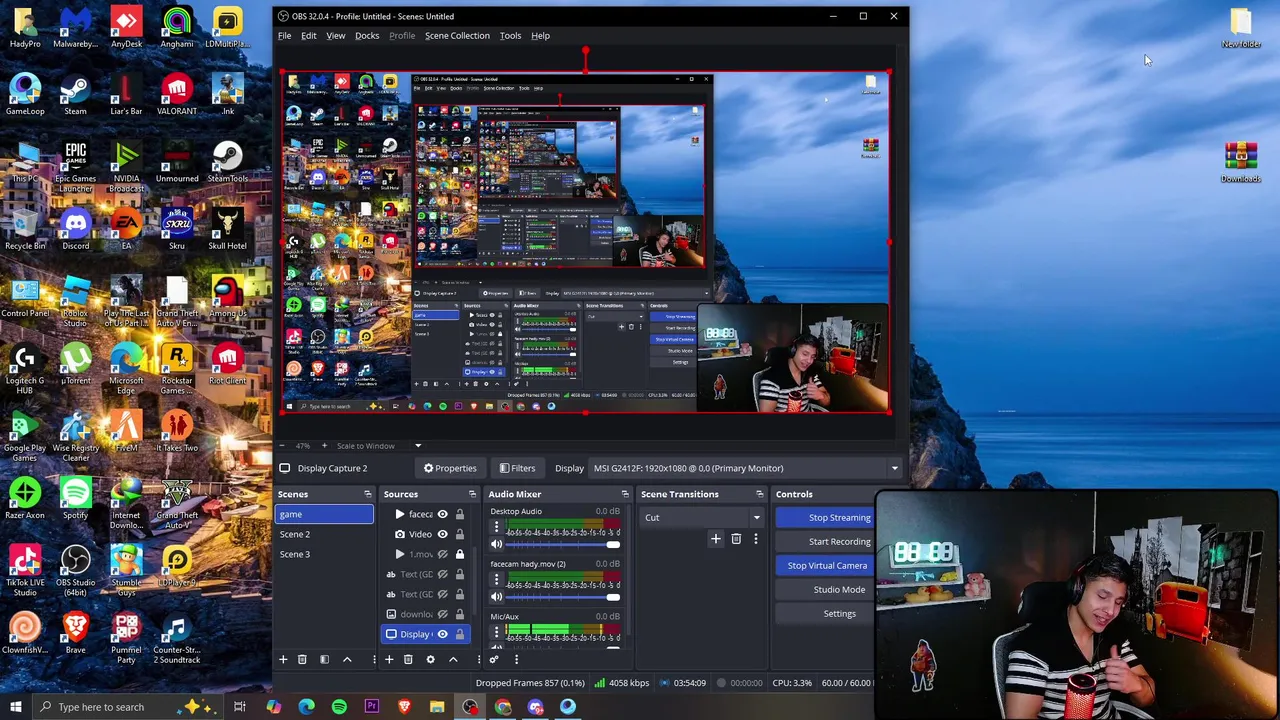The width and height of the screenshot is (1280, 720).
Task: Click Start Recording button
Action: click(x=825, y=542)
